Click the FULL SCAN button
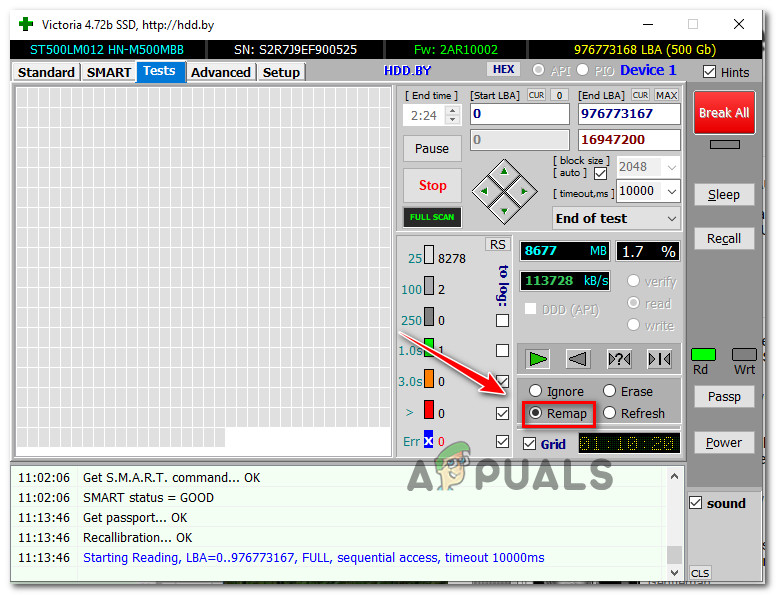 [x=432, y=217]
